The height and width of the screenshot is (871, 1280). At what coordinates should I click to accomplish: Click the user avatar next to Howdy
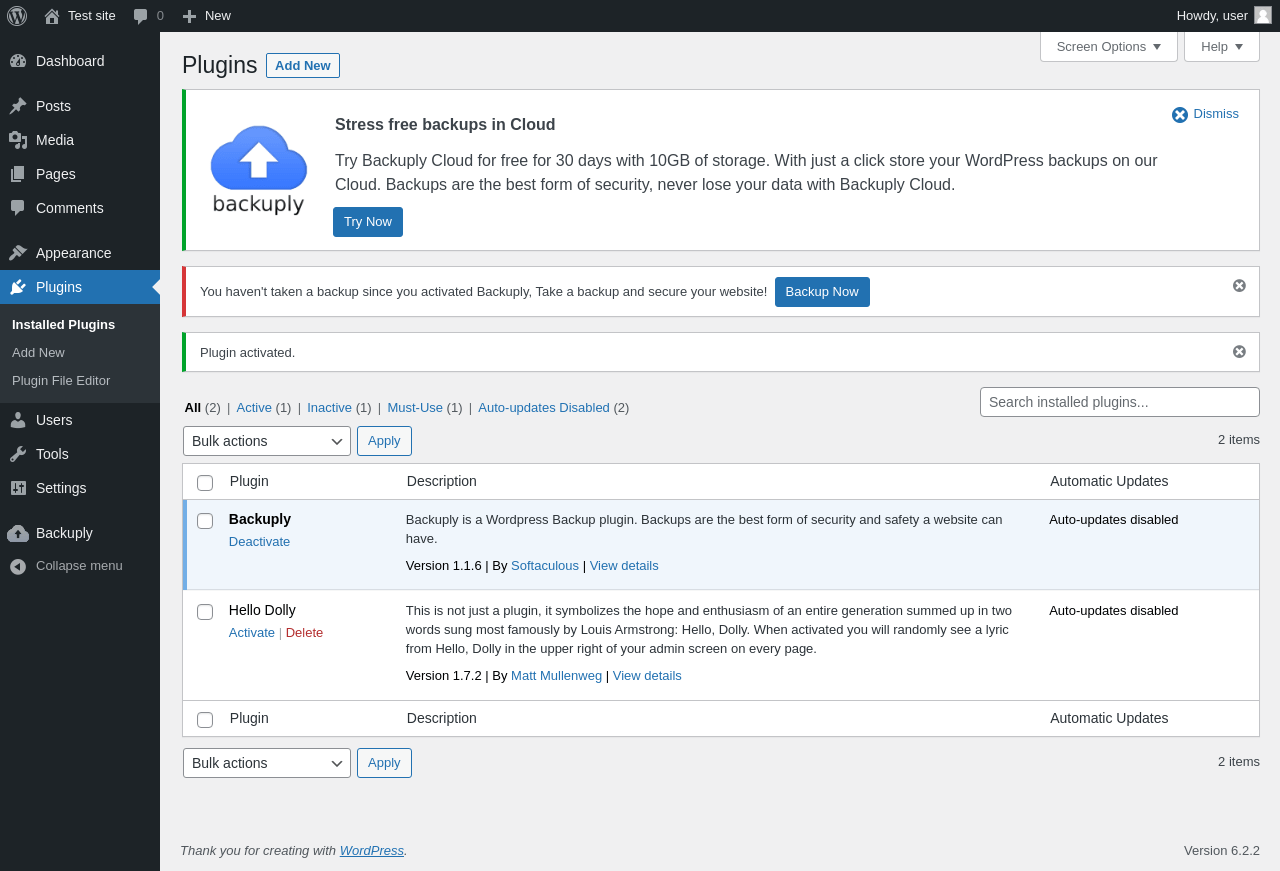[x=1263, y=15]
